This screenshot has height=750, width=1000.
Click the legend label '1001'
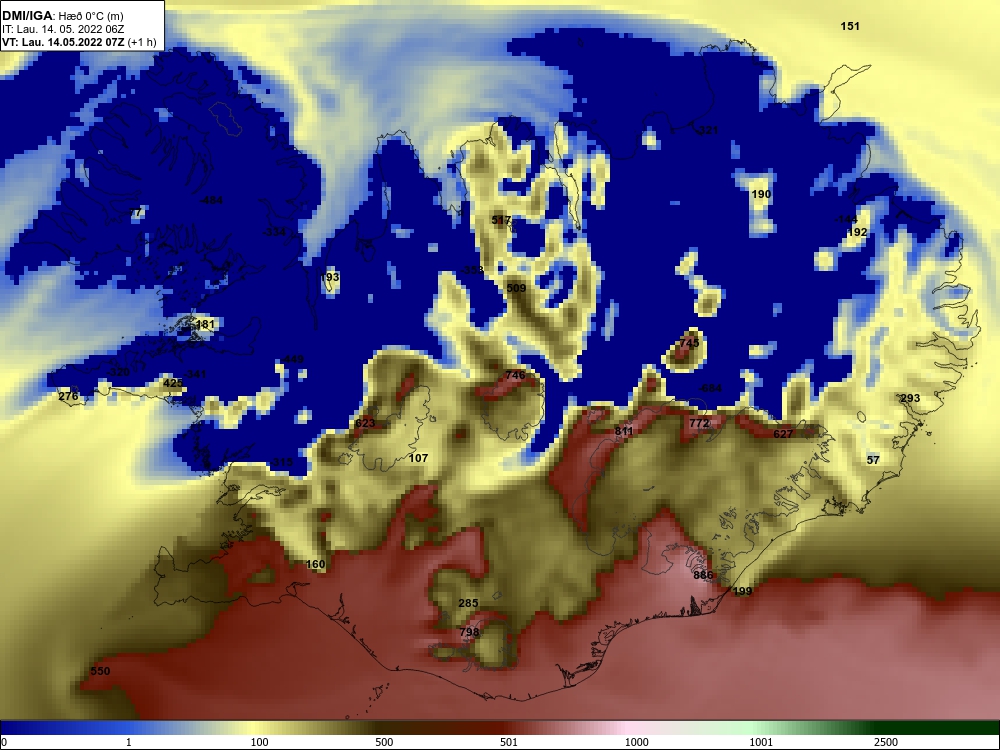(761, 742)
